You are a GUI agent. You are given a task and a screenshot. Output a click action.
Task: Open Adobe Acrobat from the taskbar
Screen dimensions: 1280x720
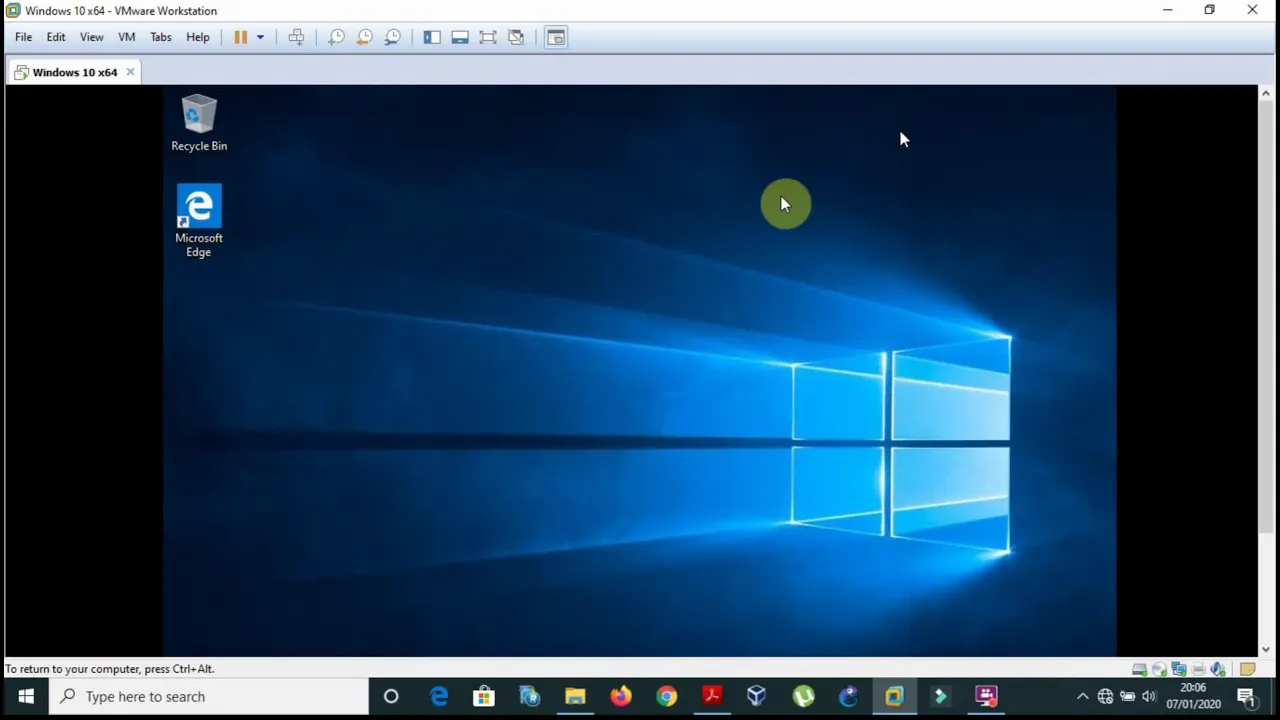tap(712, 696)
